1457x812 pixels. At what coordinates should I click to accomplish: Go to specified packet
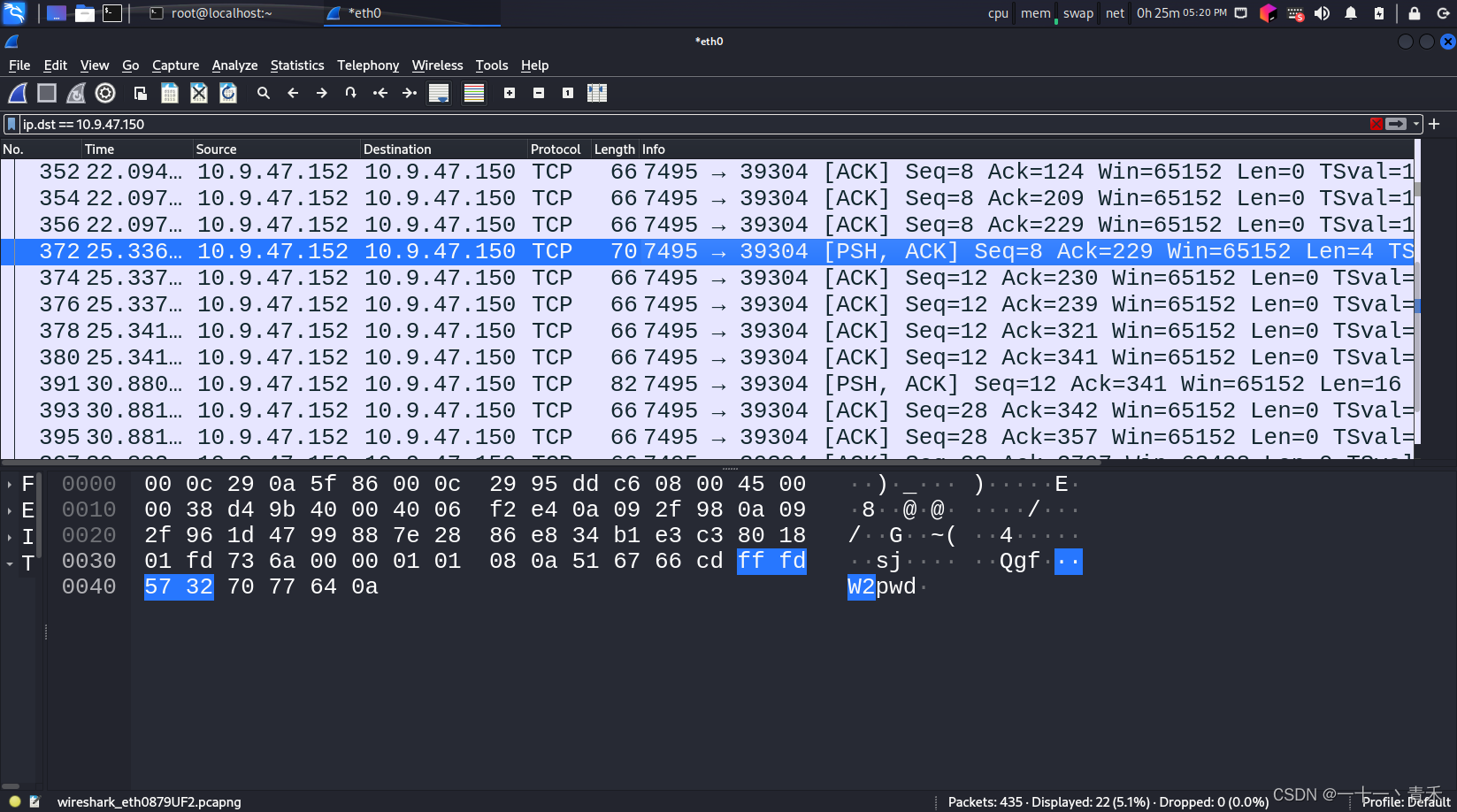tap(351, 93)
